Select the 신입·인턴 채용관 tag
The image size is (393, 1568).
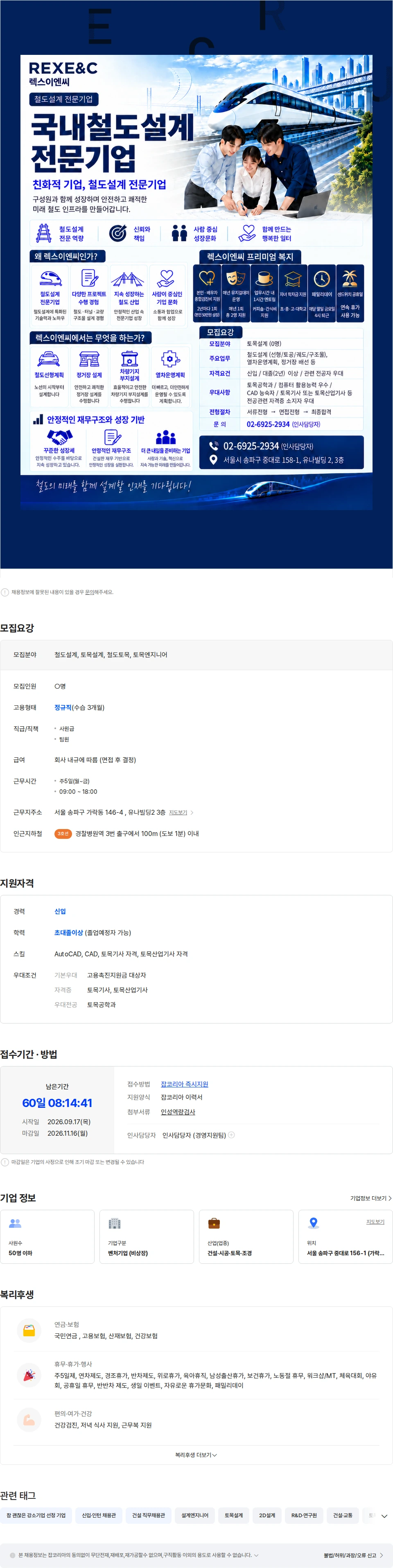pyautogui.click(x=99, y=1515)
